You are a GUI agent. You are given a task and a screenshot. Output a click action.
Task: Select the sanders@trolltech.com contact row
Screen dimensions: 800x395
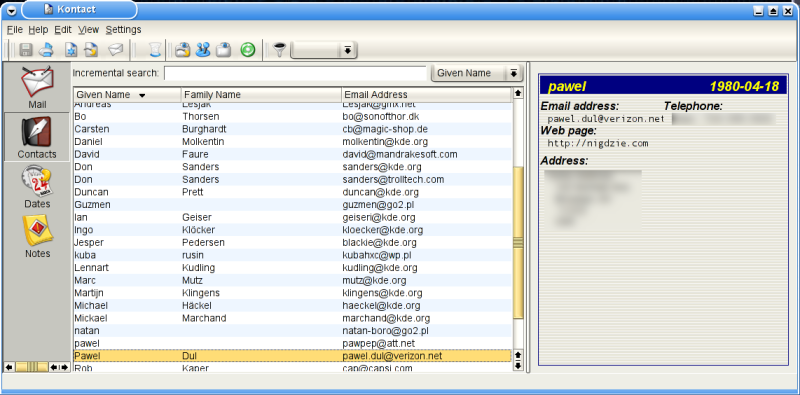point(292,180)
